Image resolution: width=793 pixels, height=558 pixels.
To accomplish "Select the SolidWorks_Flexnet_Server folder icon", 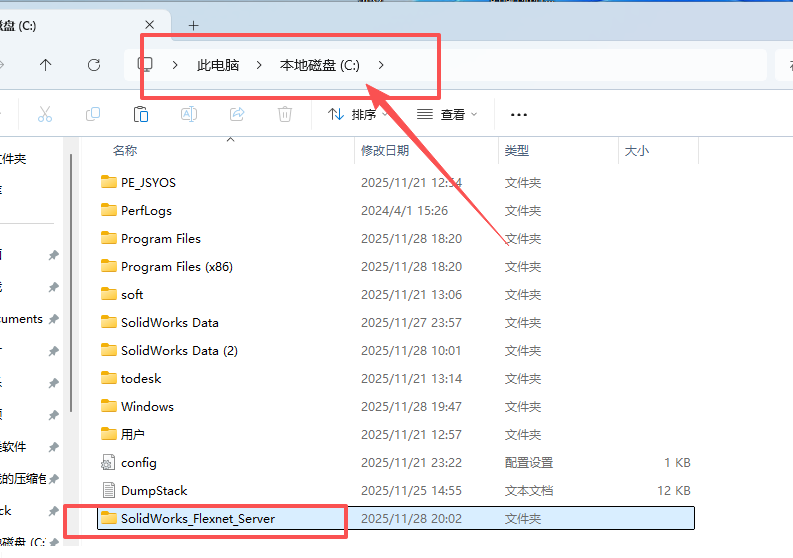I will (109, 518).
